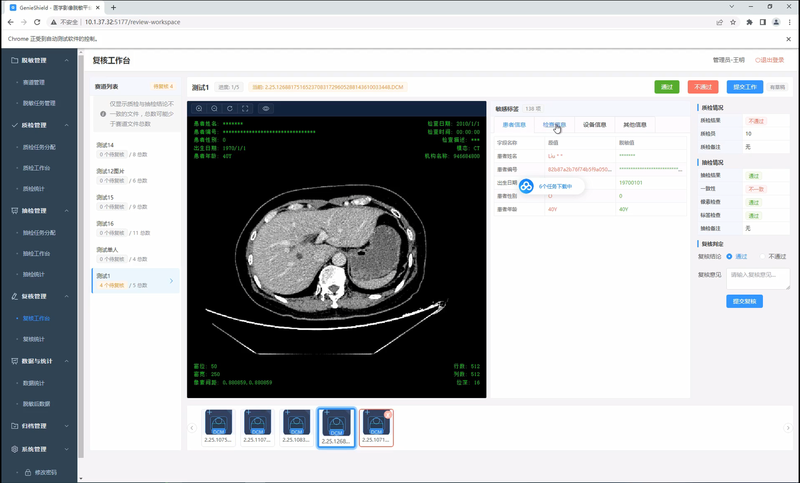
Task: Switch to the 患者信息 tab
Action: 514,124
